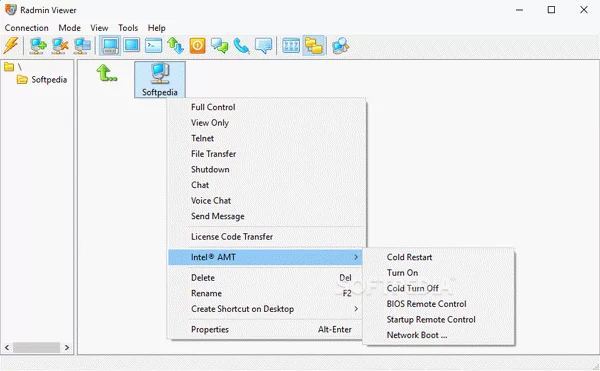Open the Connection menu
The image size is (600, 371).
pos(26,28)
